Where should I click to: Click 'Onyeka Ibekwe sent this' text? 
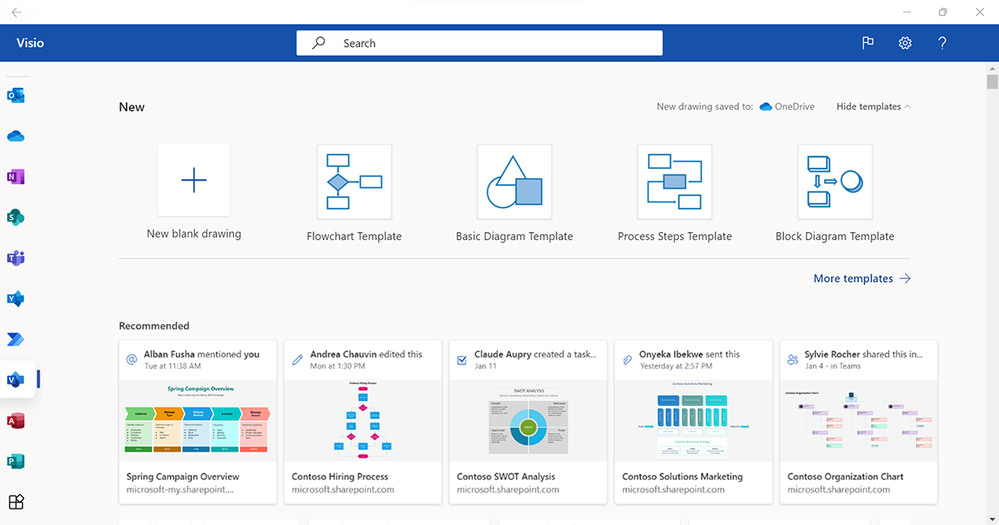coord(689,354)
